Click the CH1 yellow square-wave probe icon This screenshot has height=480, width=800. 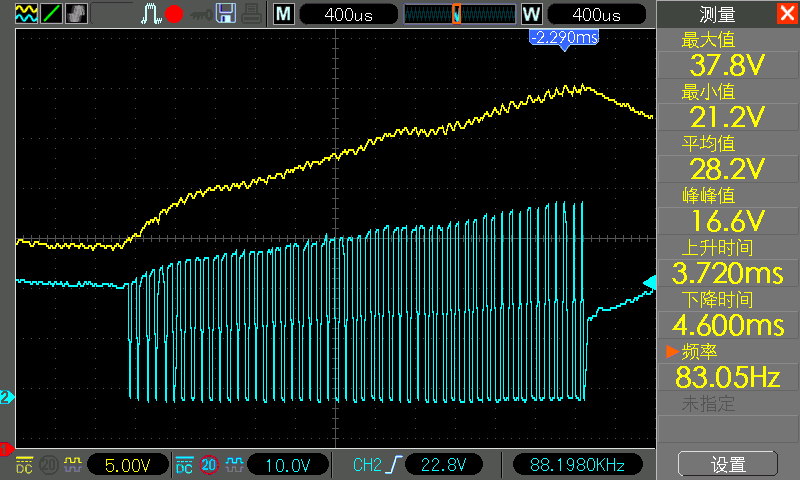(x=72, y=464)
